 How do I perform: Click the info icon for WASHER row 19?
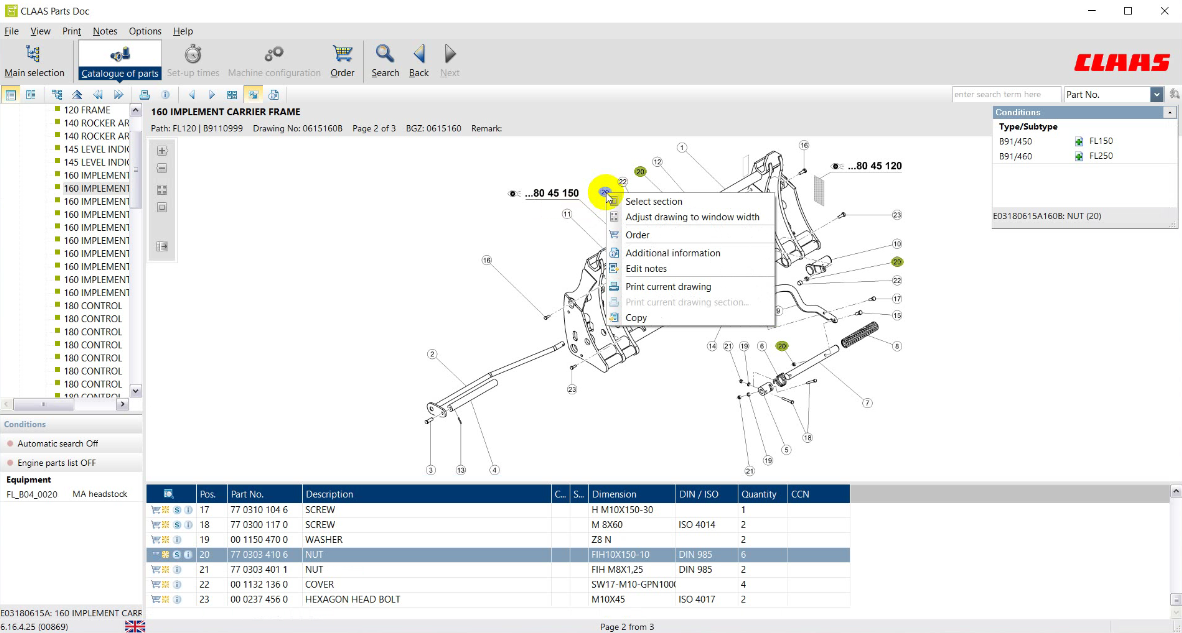[177, 540]
